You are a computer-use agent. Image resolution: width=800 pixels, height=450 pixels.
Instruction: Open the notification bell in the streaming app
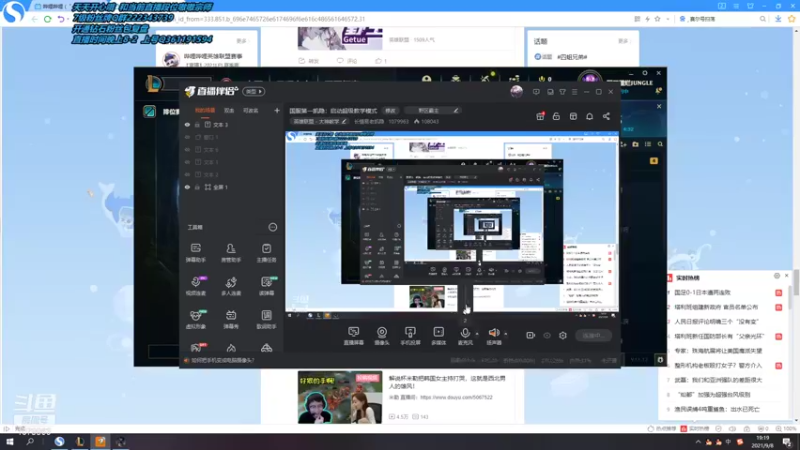click(x=589, y=116)
